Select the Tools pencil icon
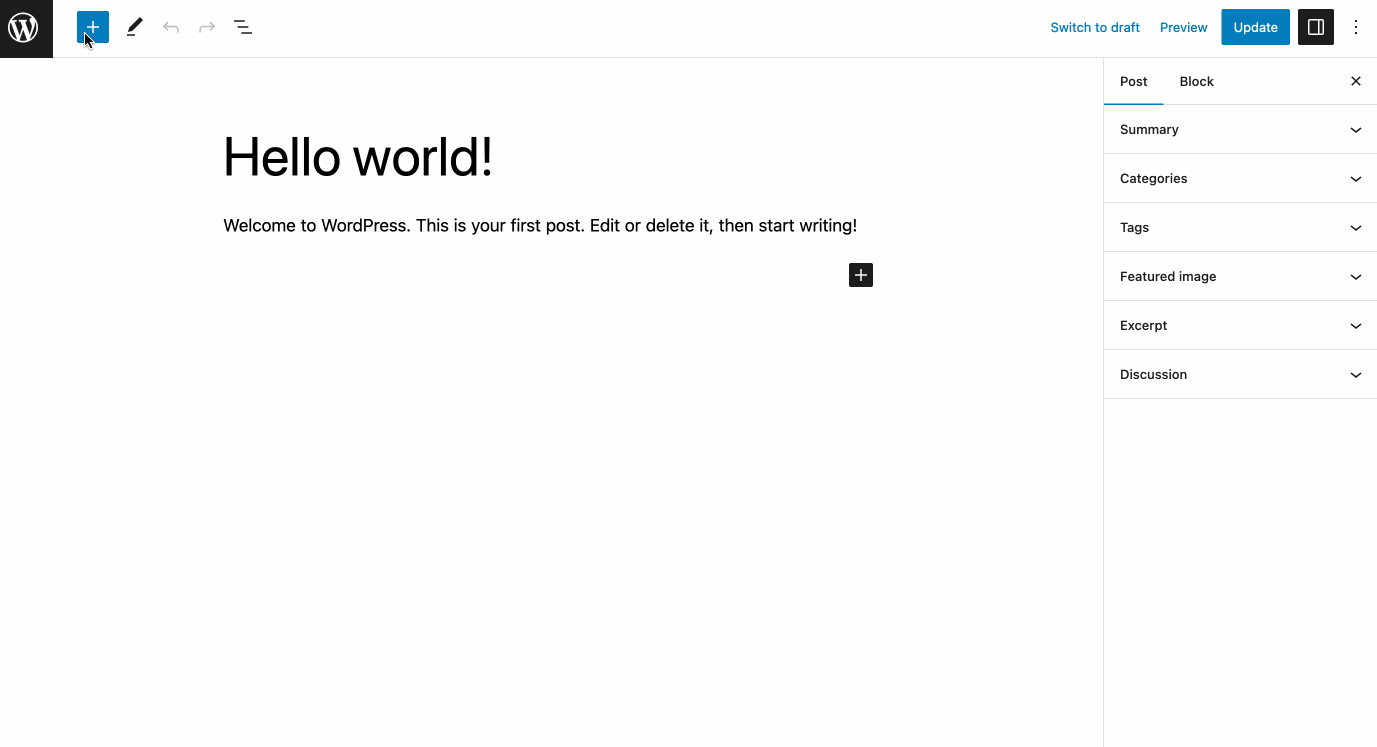Image resolution: width=1377 pixels, height=747 pixels. 134,27
